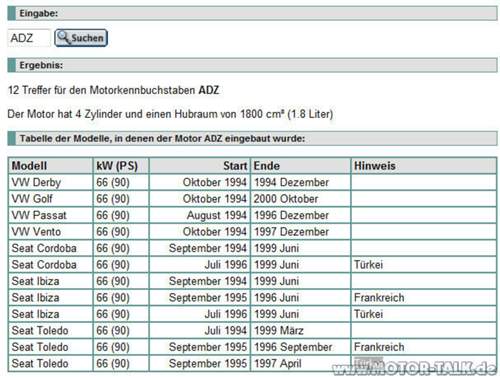Select the VW Derby model cell
Viewport: 500px width, 378px height.
click(51, 182)
